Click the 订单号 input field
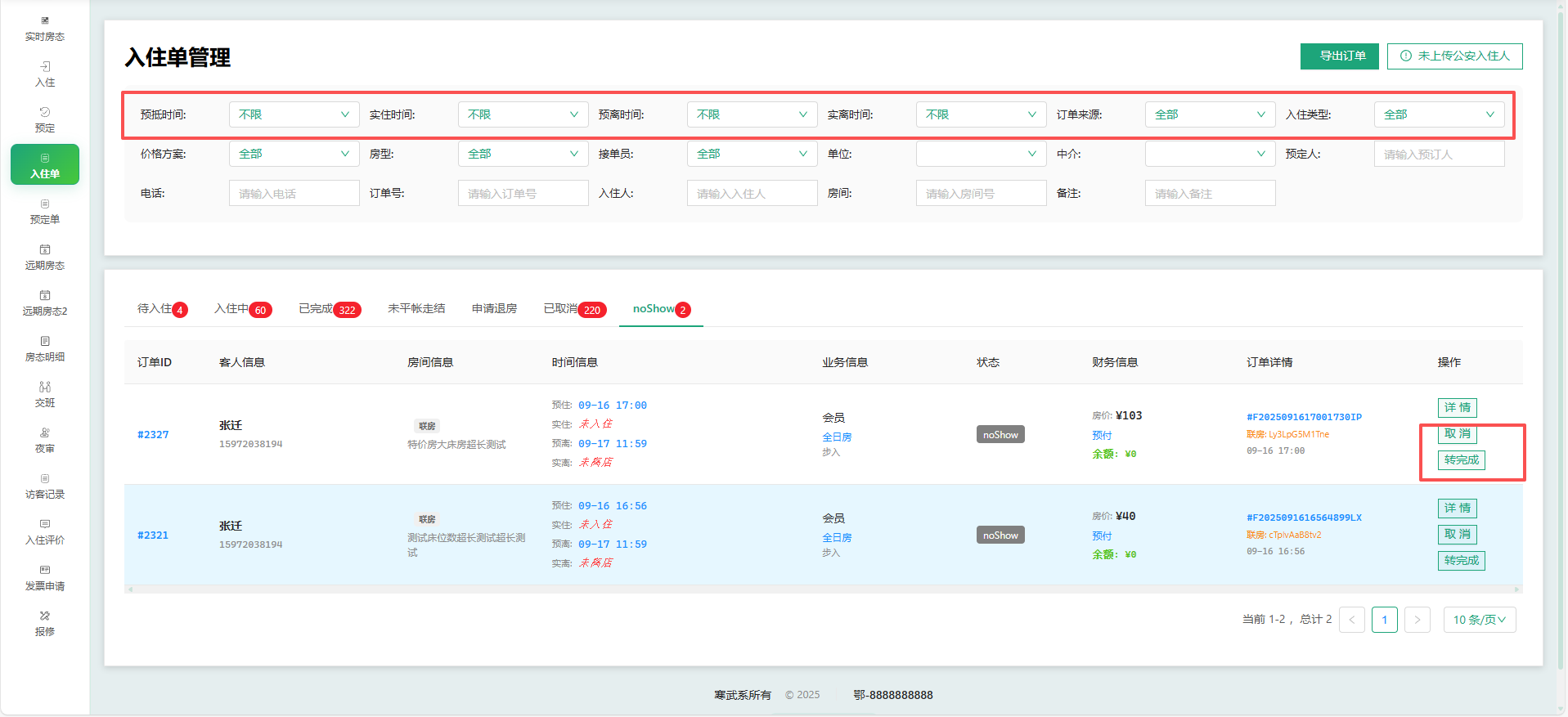The image size is (1568, 717). click(523, 194)
